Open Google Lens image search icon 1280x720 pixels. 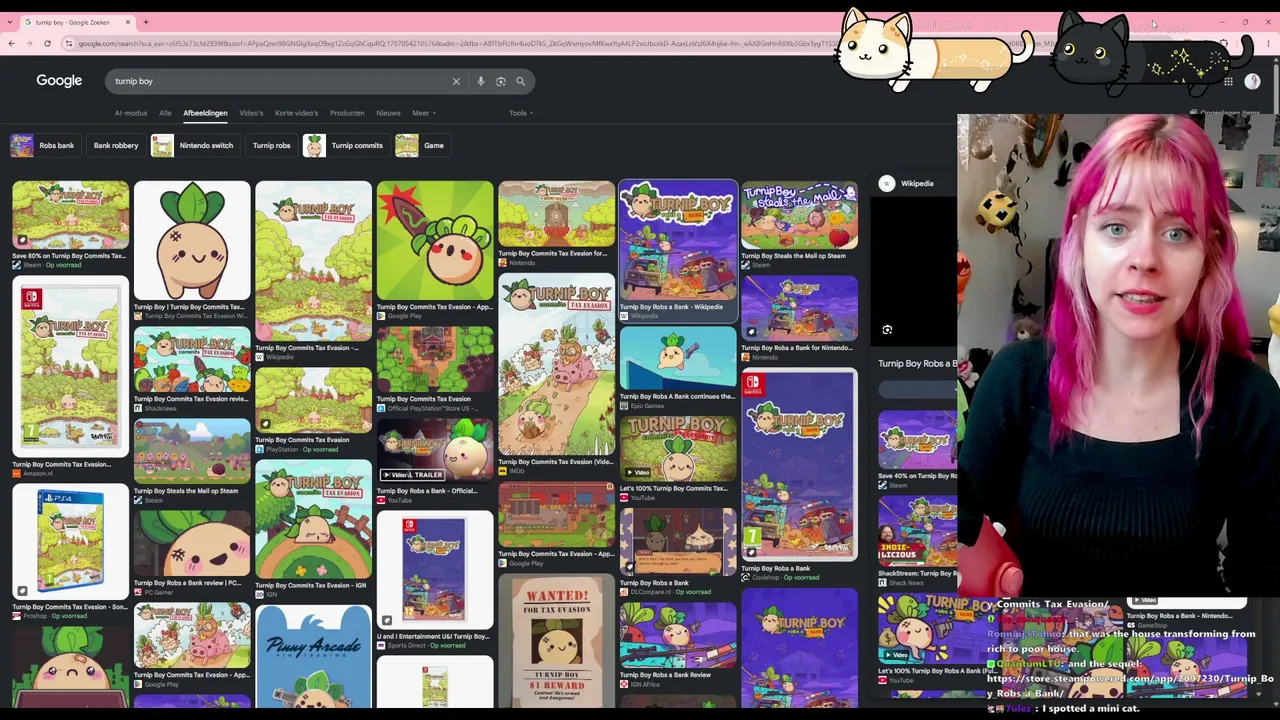pos(501,81)
